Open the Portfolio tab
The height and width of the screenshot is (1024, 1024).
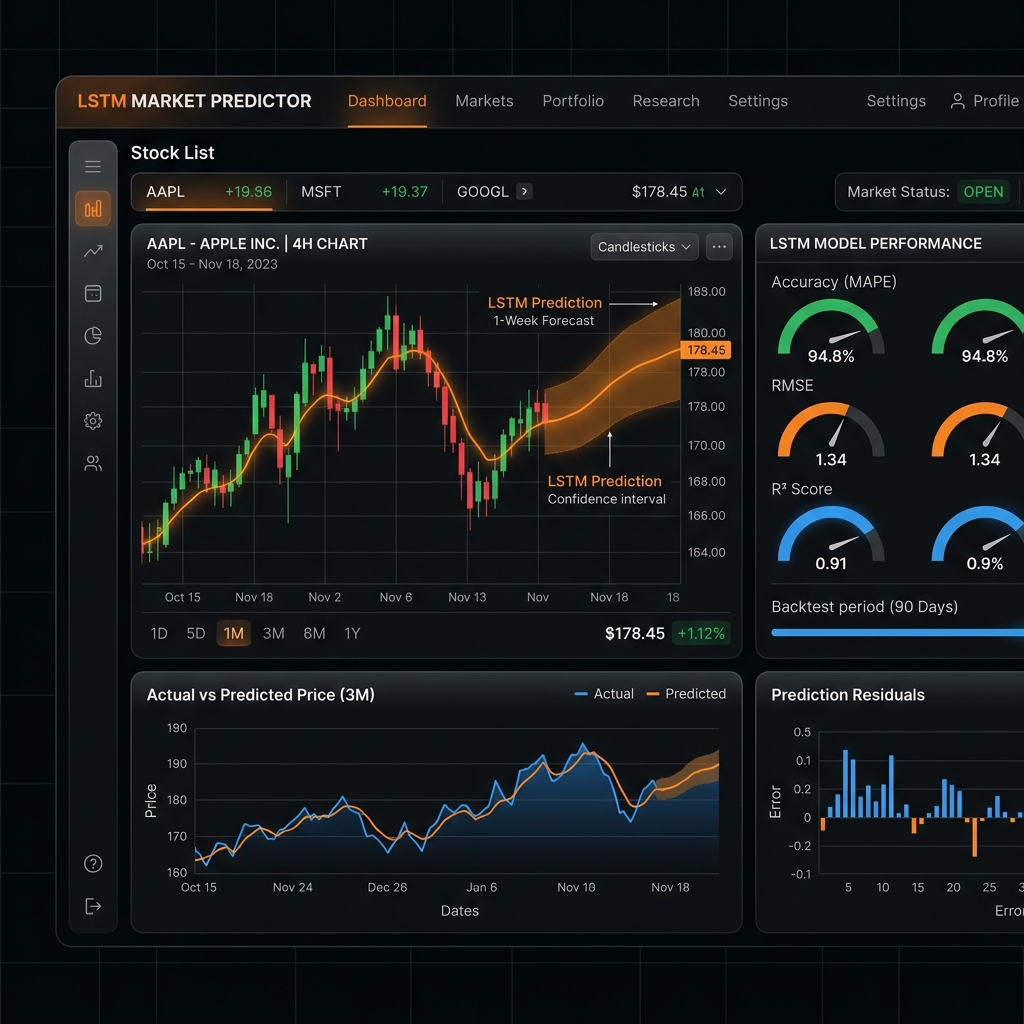click(x=573, y=101)
